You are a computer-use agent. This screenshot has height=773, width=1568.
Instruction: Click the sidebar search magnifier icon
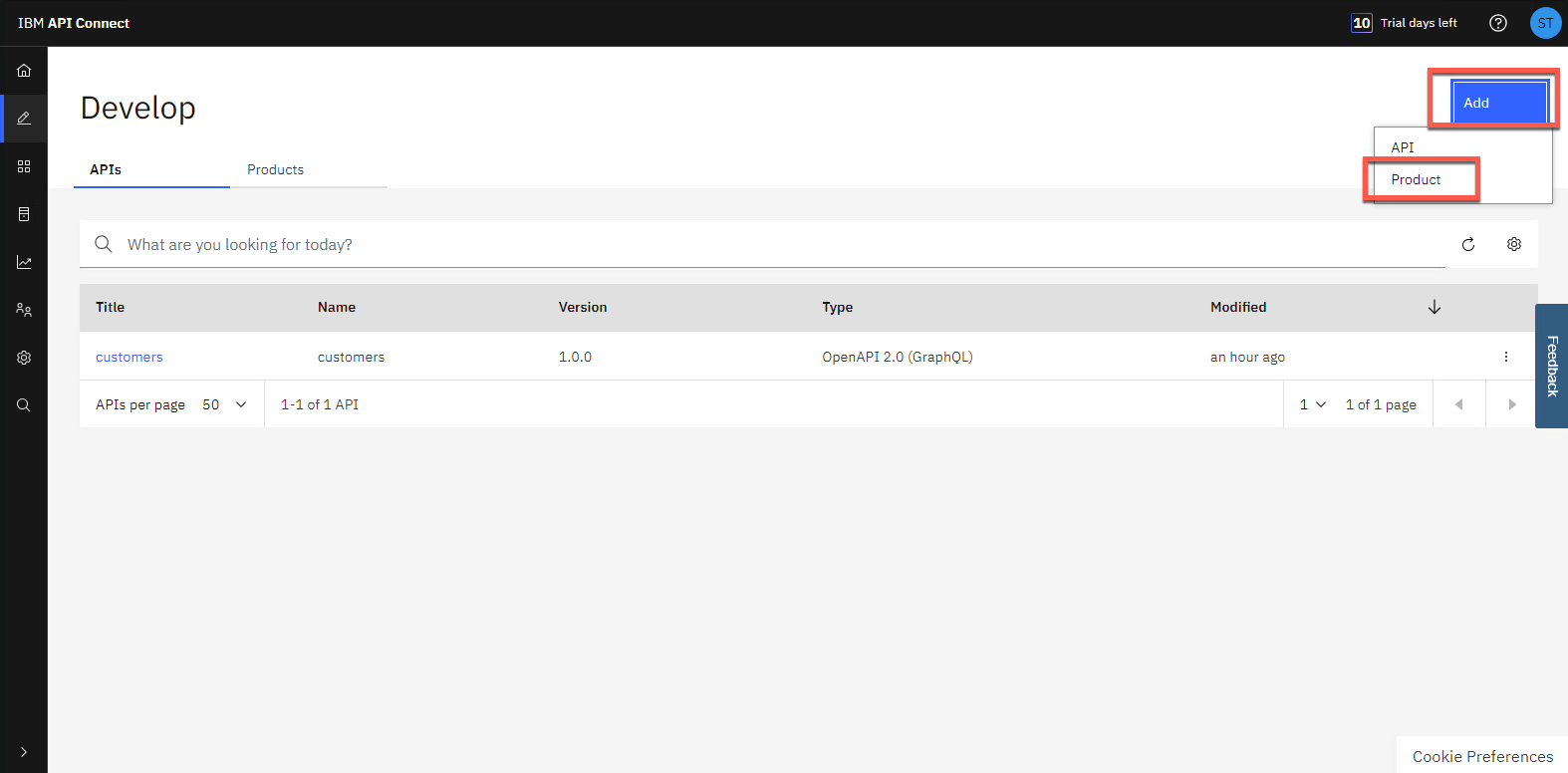point(24,405)
